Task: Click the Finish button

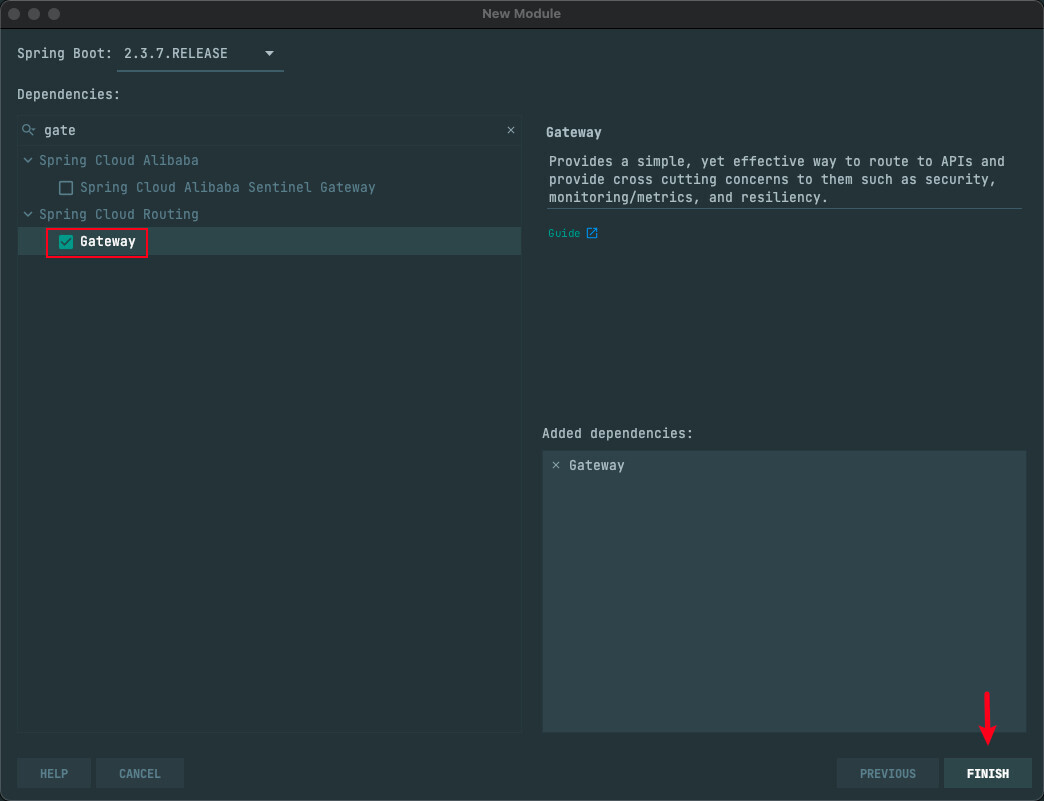Action: (987, 773)
